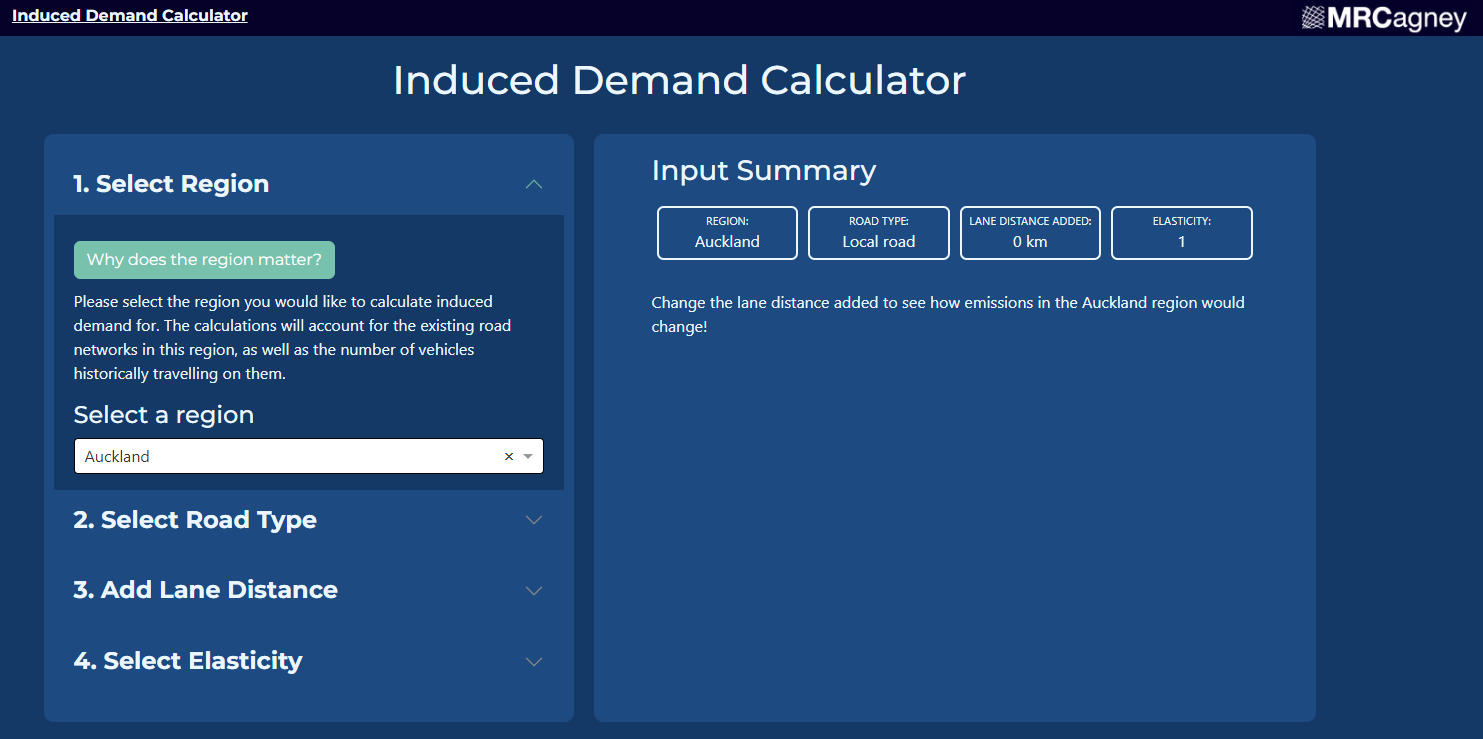Clear the Auckland selection with the x icon

pyautogui.click(x=508, y=457)
